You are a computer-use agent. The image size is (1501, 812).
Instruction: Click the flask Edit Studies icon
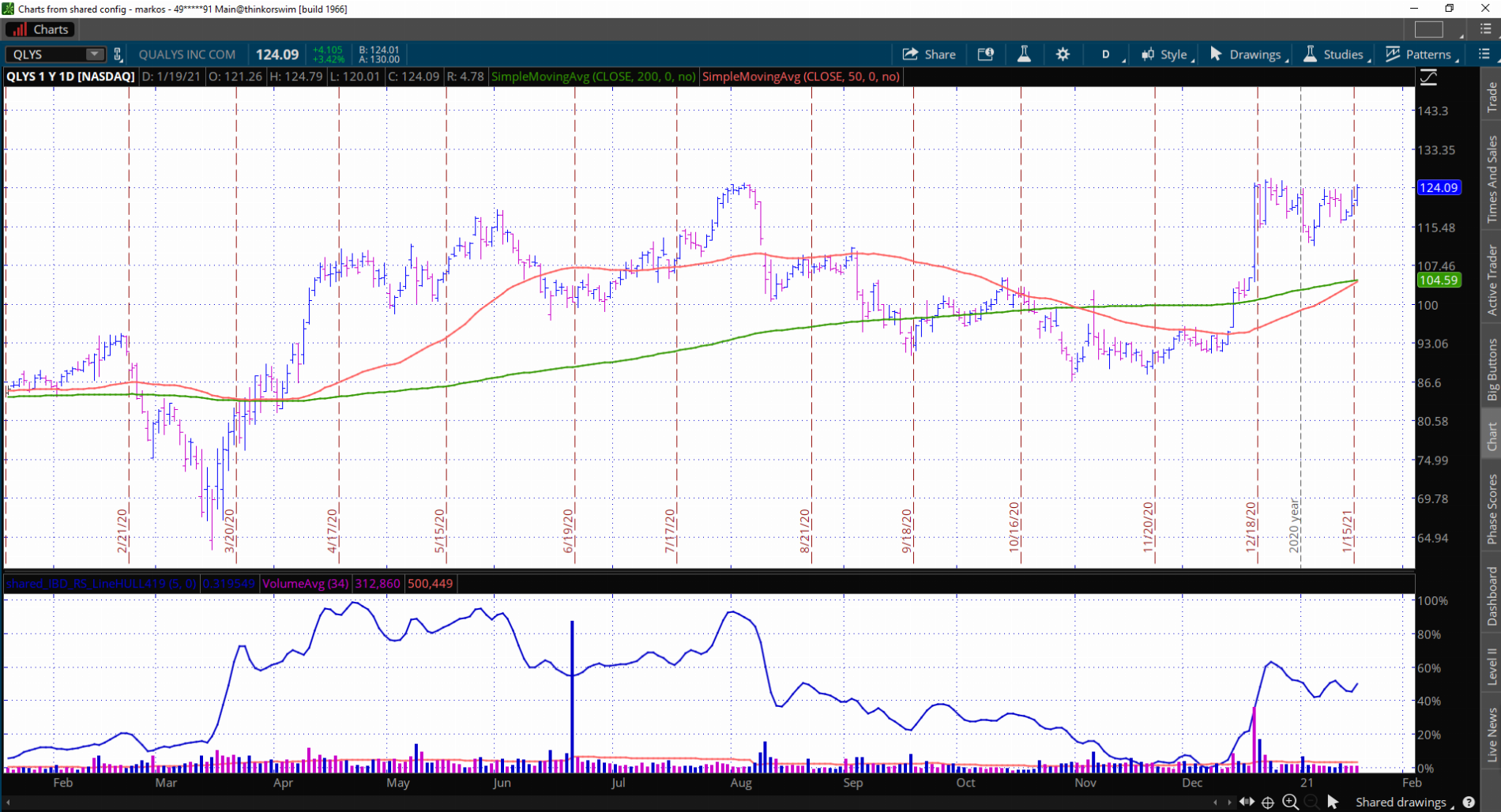tap(1024, 55)
